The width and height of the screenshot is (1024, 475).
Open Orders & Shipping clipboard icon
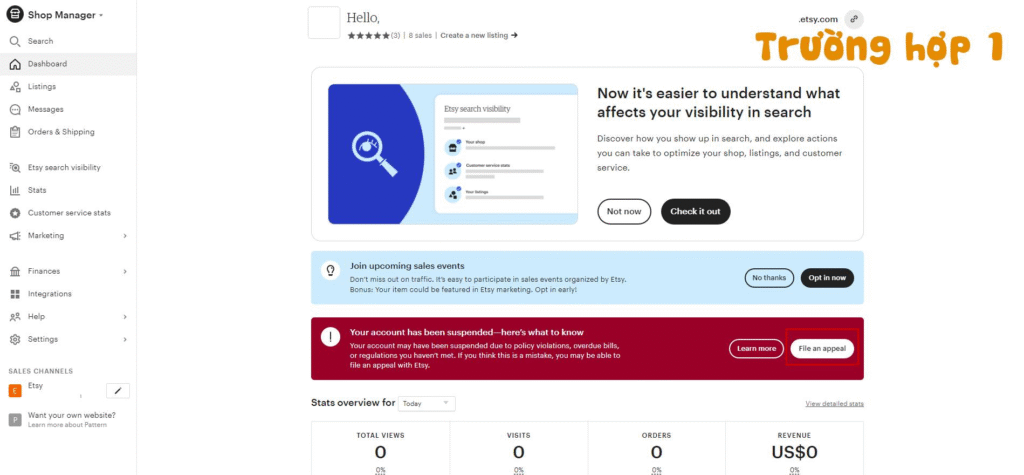pos(15,132)
